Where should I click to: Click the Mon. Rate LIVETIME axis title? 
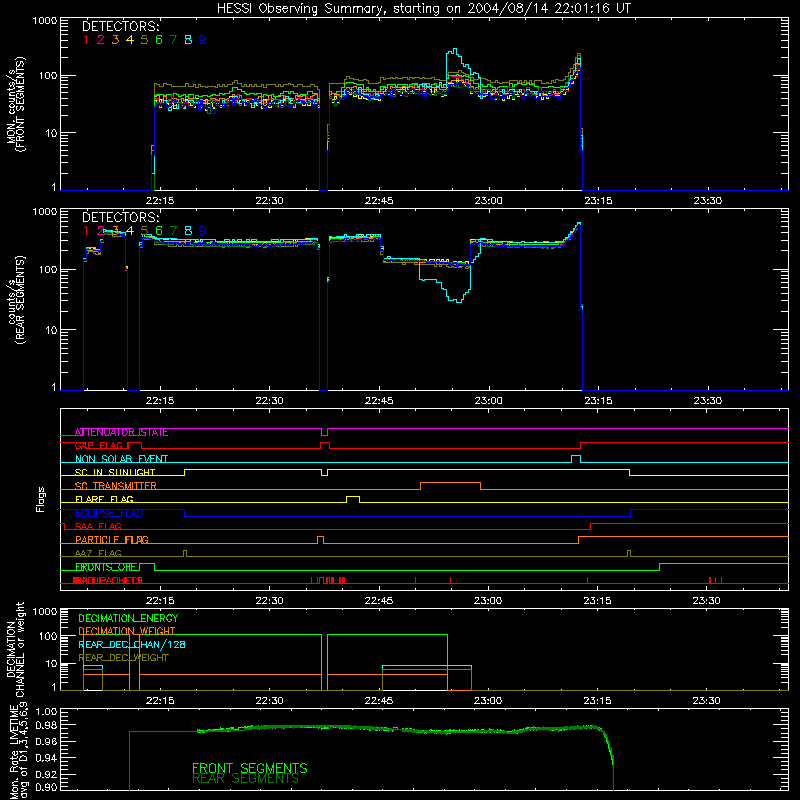pyautogui.click(x=21, y=752)
